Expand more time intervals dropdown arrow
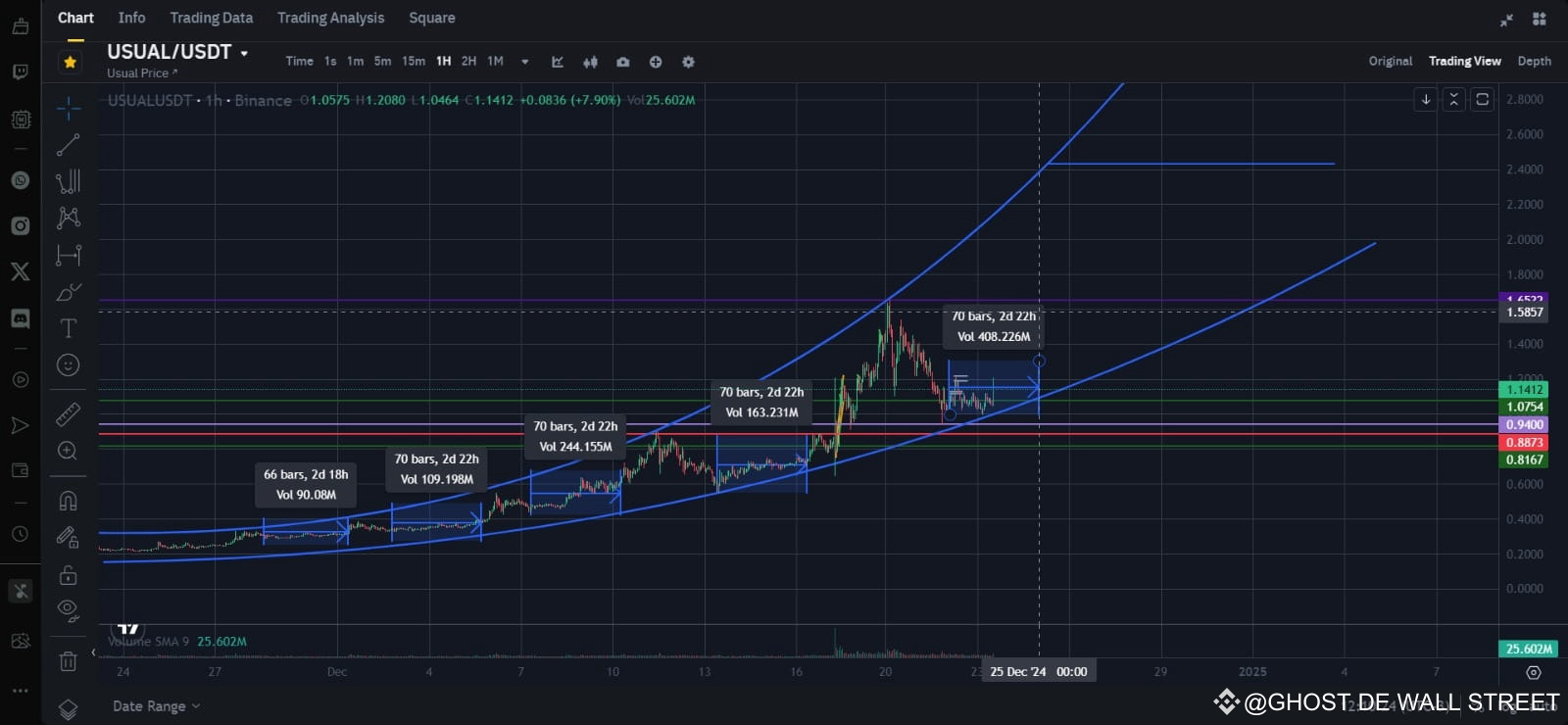This screenshot has height=725, width=1568. 525,62
